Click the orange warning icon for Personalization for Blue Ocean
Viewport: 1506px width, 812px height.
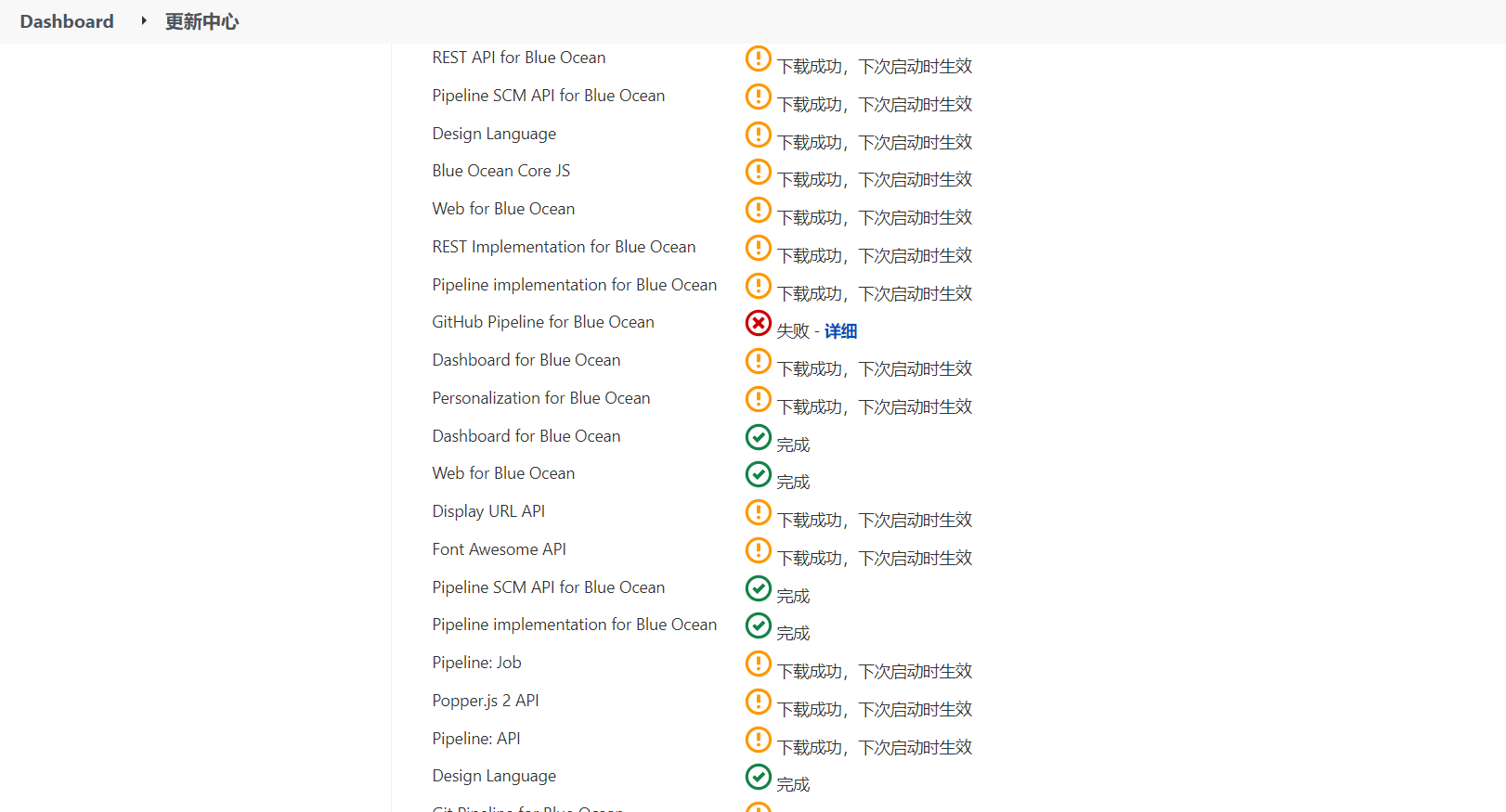(759, 399)
